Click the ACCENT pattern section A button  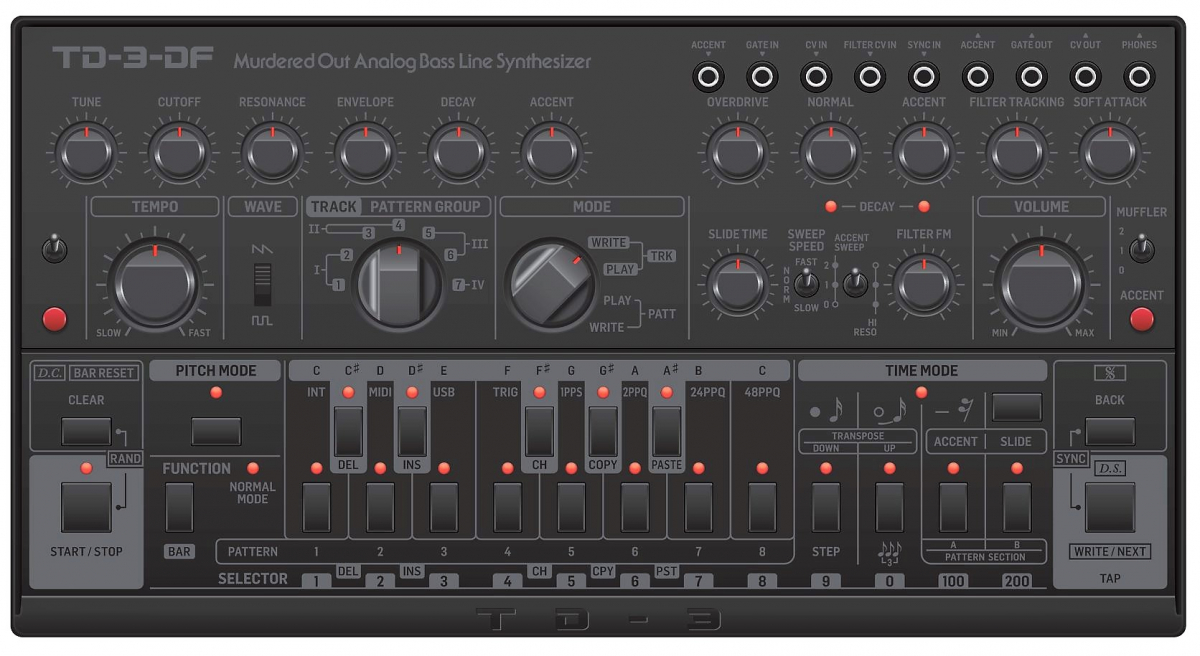pos(953,507)
